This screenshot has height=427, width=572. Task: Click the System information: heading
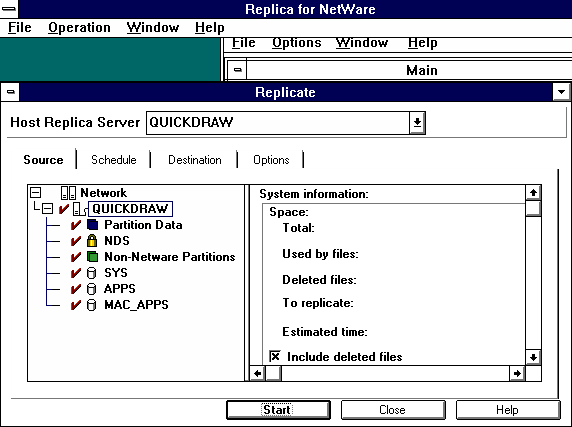(x=314, y=194)
